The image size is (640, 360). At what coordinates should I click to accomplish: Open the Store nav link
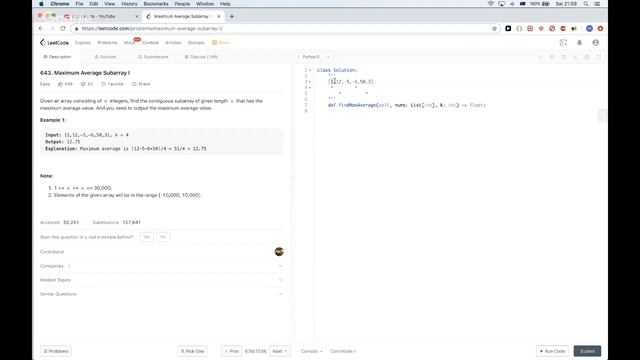221,42
